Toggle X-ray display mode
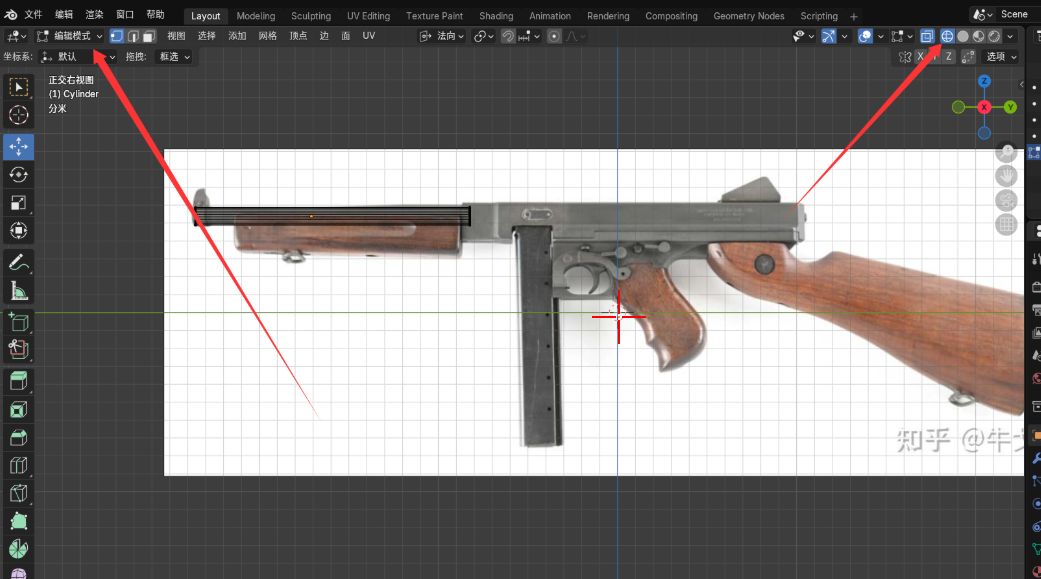 pyautogui.click(x=927, y=36)
